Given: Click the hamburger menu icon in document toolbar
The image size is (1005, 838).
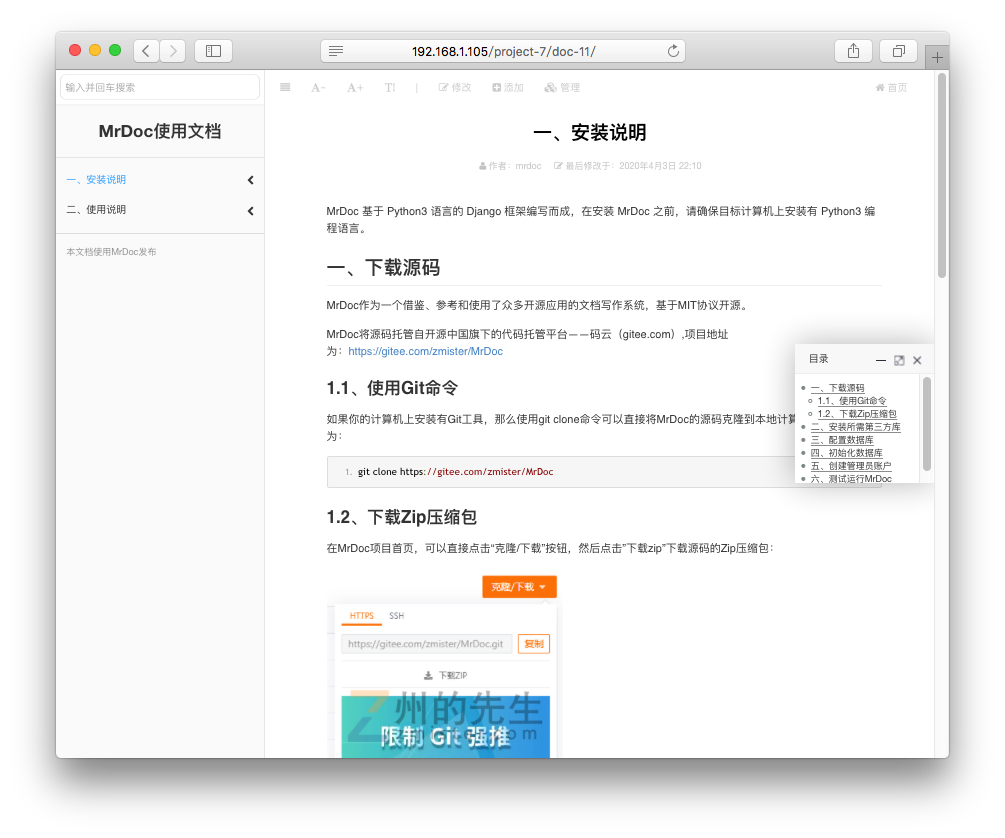Looking at the screenshot, I should (285, 88).
